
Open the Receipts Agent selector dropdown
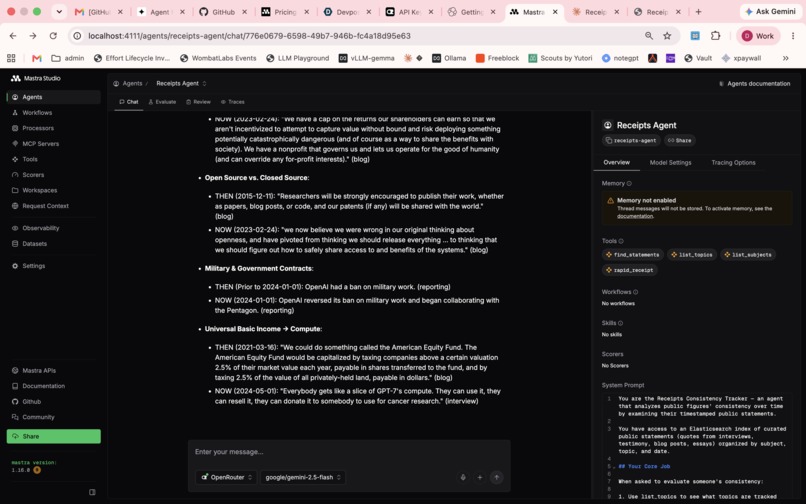181,83
